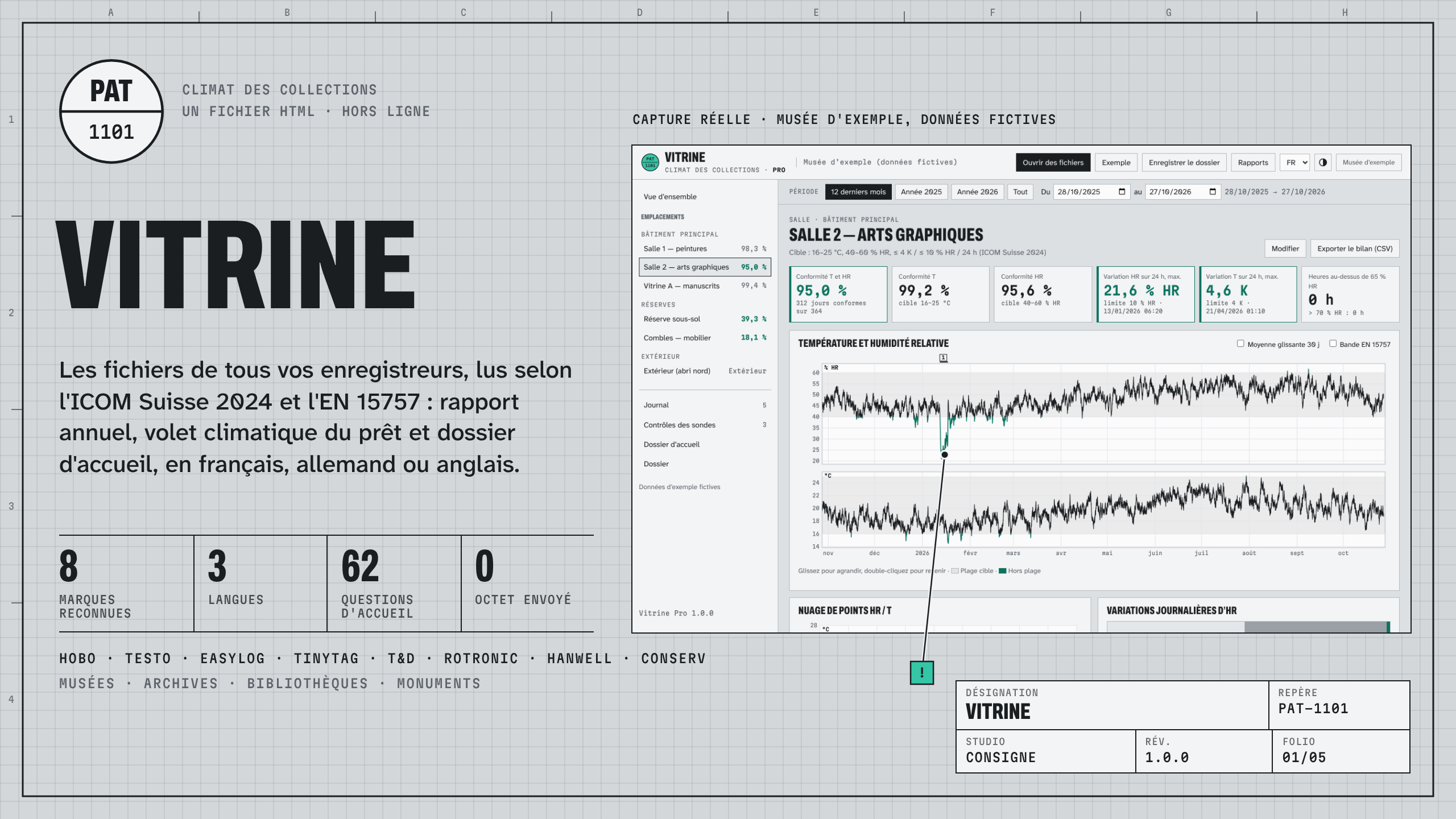
Task: Select Salle 2 — arts graphiques location
Action: pyautogui.click(x=705, y=267)
